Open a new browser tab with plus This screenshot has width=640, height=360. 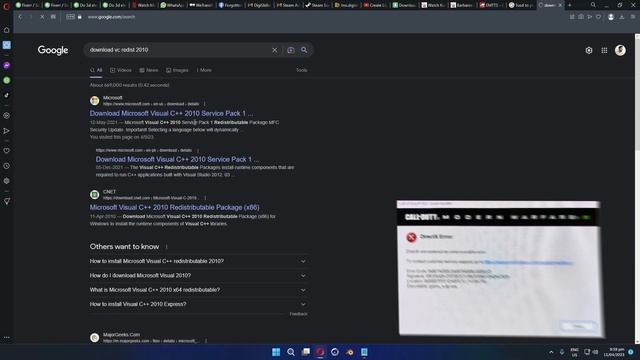pos(570,5)
